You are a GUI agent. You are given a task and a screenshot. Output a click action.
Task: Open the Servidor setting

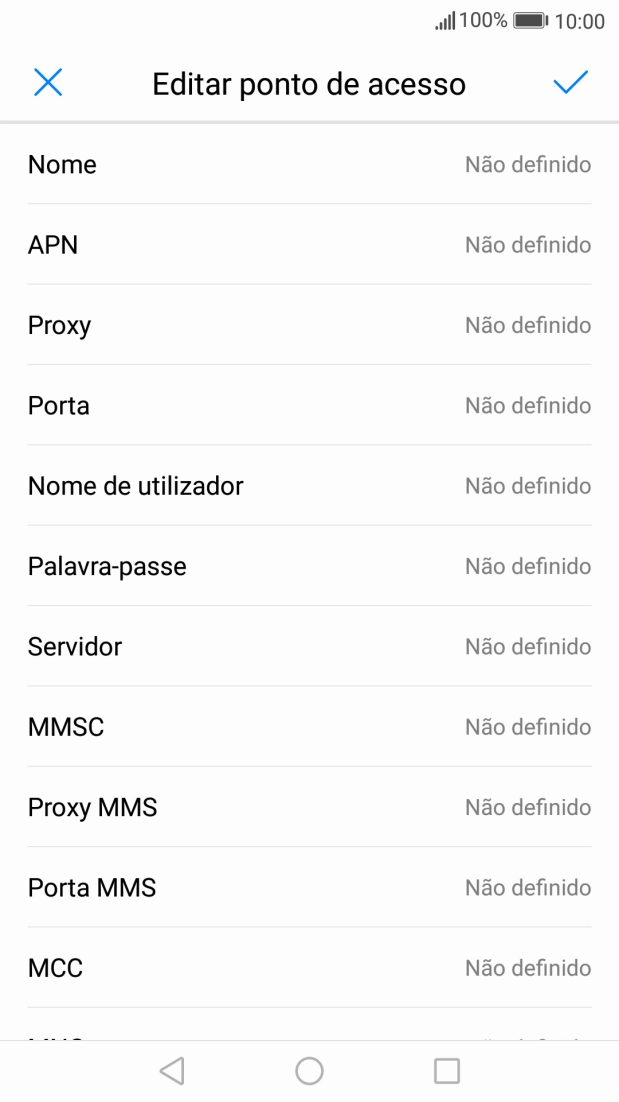point(309,646)
